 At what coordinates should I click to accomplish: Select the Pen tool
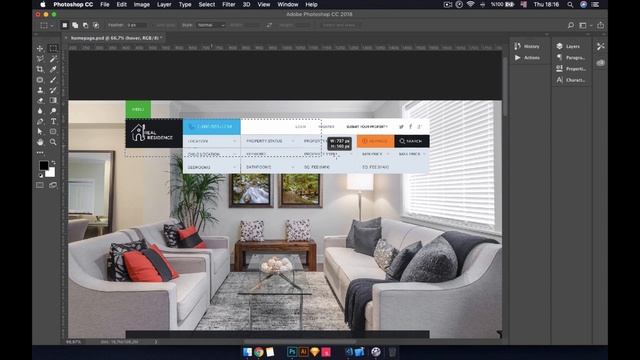click(x=40, y=121)
